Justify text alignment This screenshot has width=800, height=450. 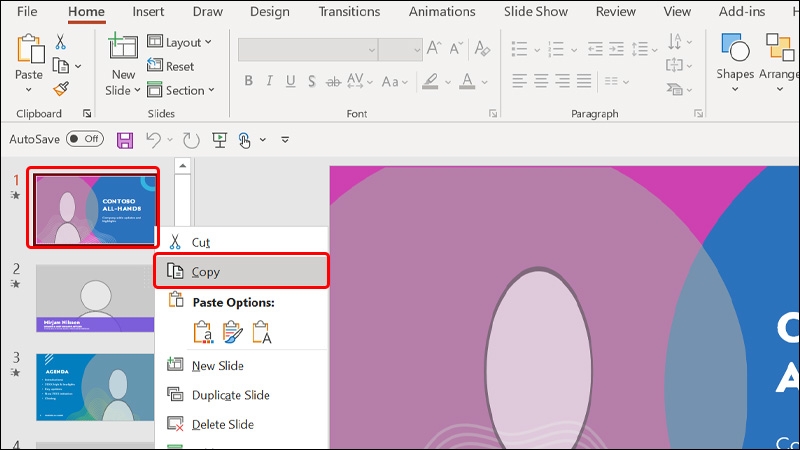tap(584, 81)
